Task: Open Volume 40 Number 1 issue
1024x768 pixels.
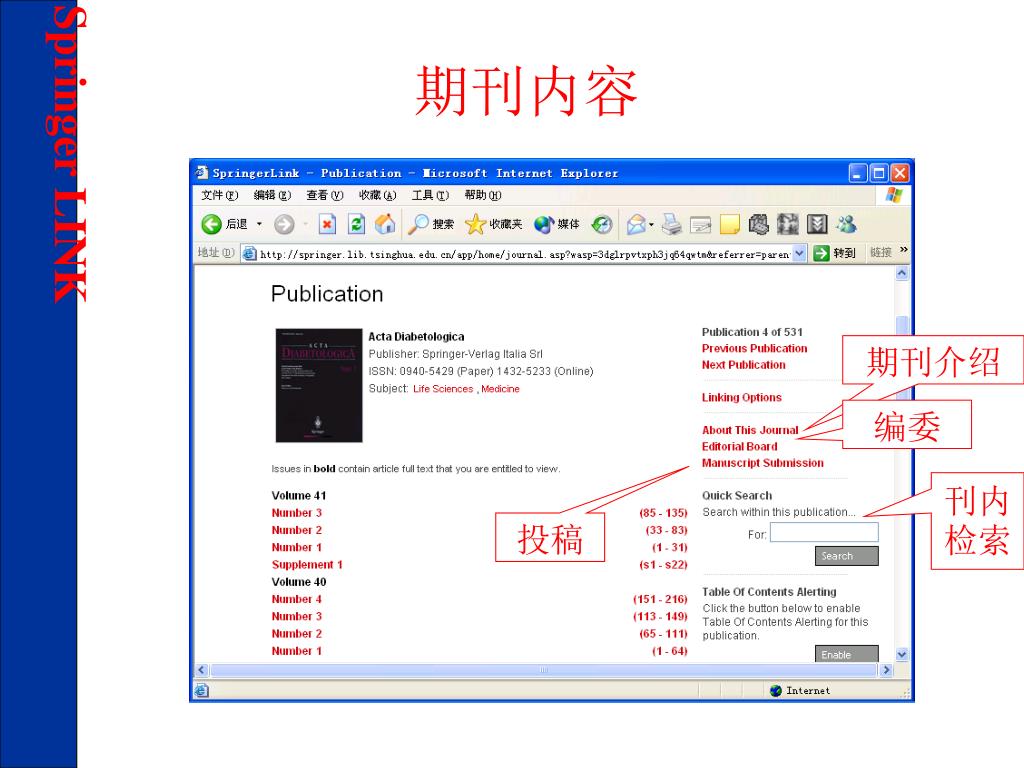Action: (296, 651)
